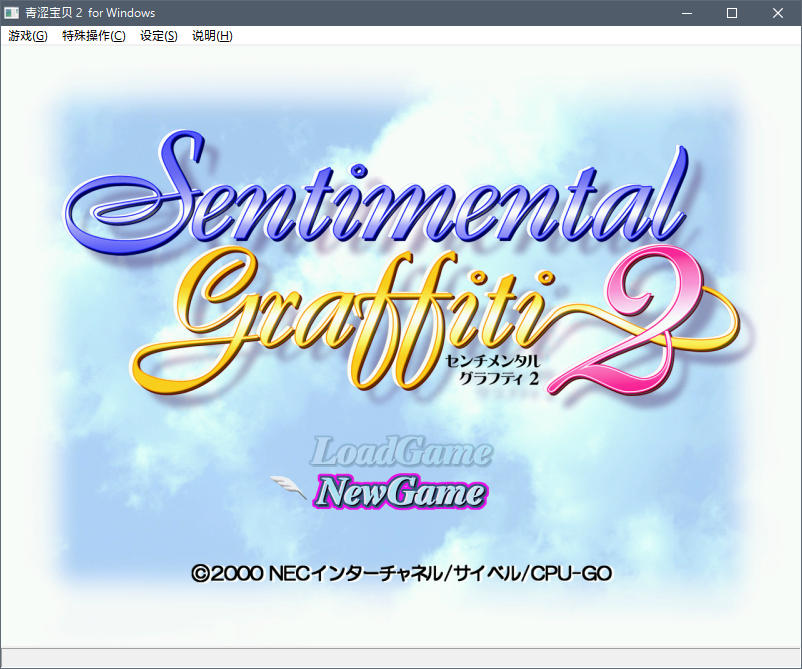Close the game window
802x669 pixels.
click(778, 13)
